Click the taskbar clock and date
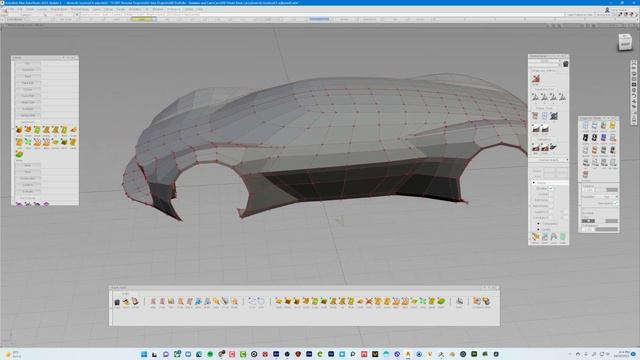The width and height of the screenshot is (640, 360). point(623,354)
